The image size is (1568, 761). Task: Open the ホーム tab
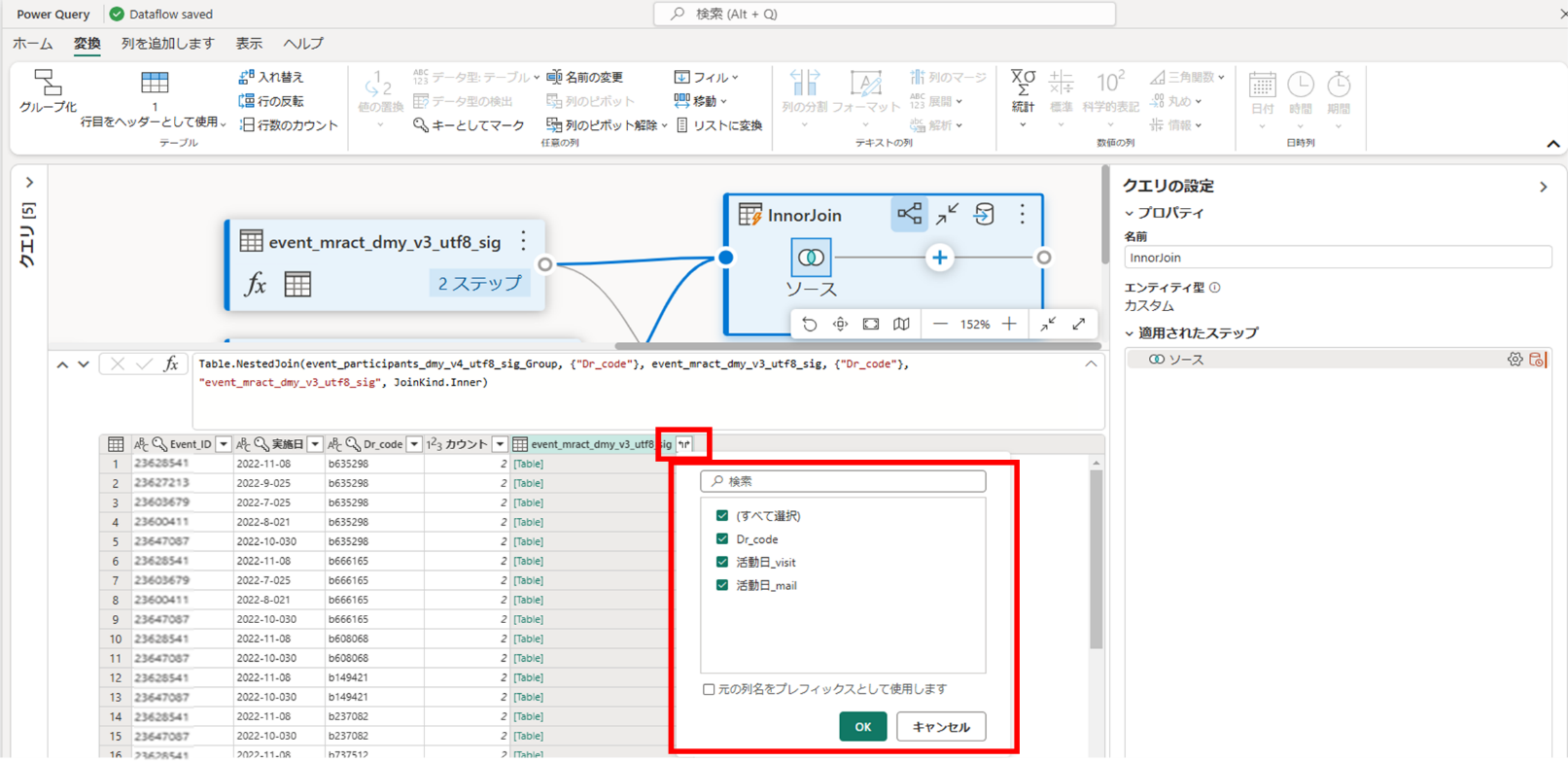pos(33,44)
